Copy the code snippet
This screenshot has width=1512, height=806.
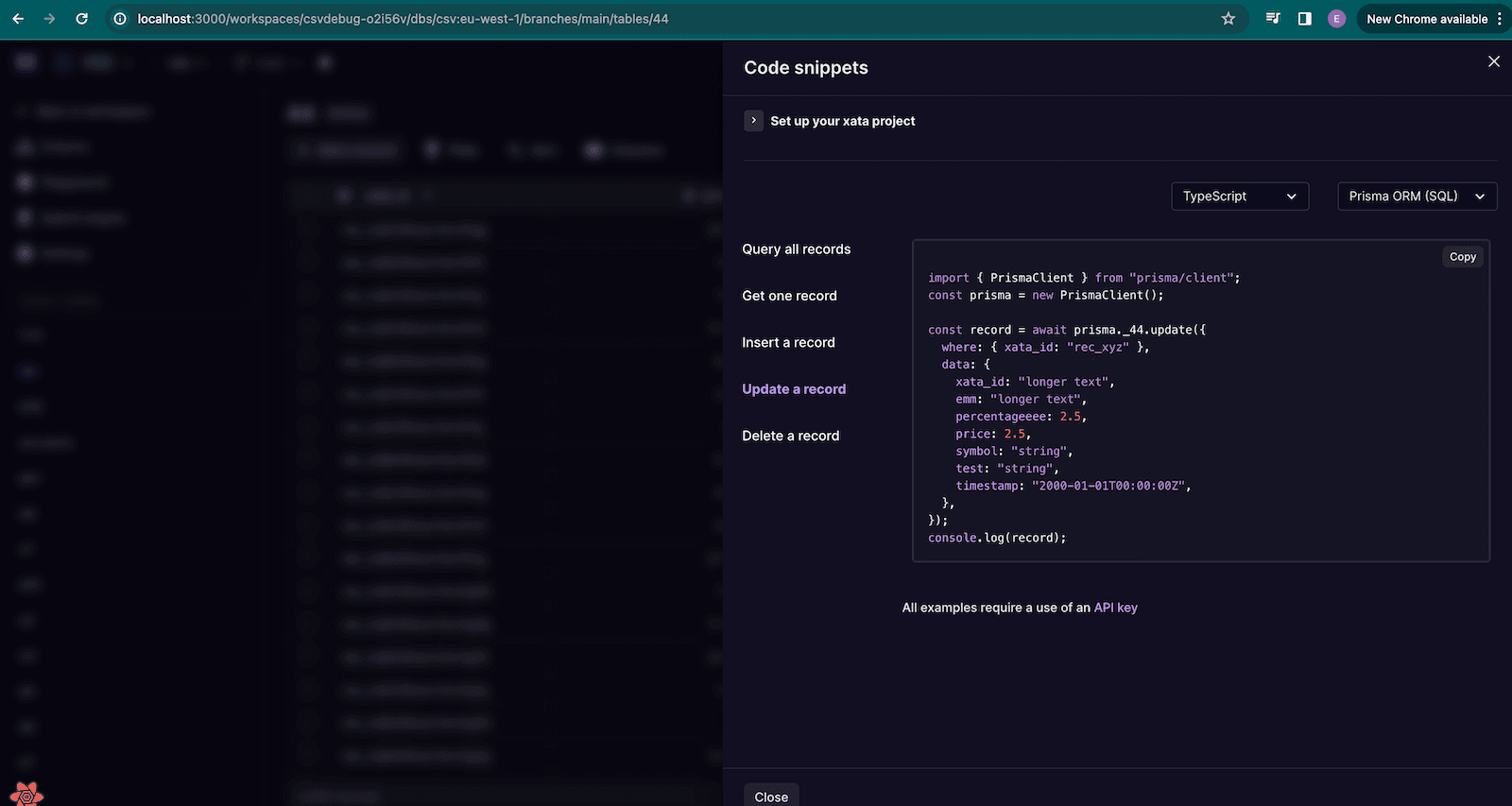(x=1463, y=257)
